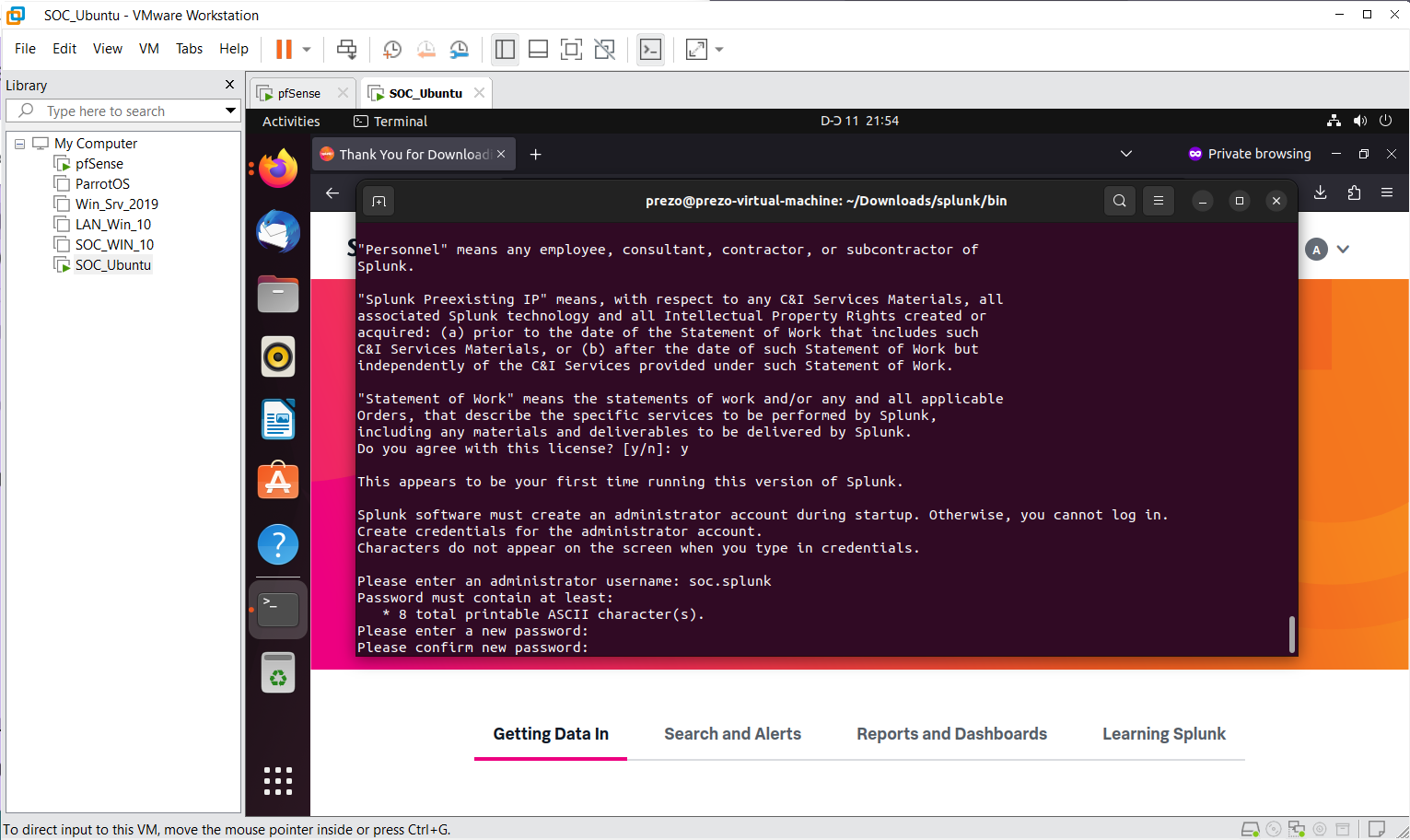Select LAN_Win_10 in the library
The height and width of the screenshot is (840, 1410).
[112, 225]
